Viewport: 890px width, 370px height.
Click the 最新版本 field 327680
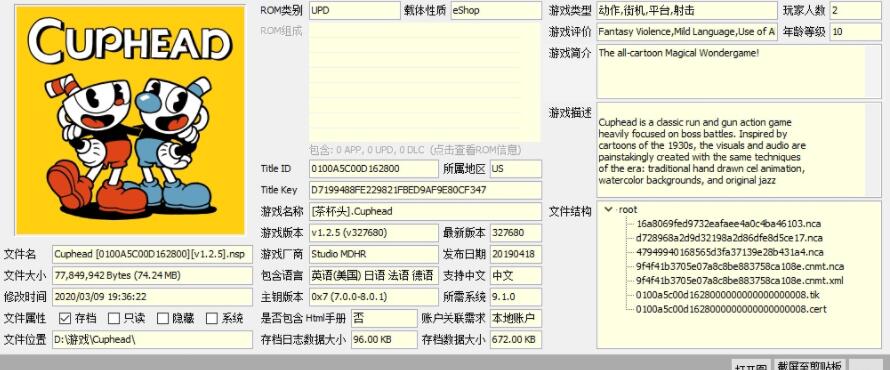516,233
